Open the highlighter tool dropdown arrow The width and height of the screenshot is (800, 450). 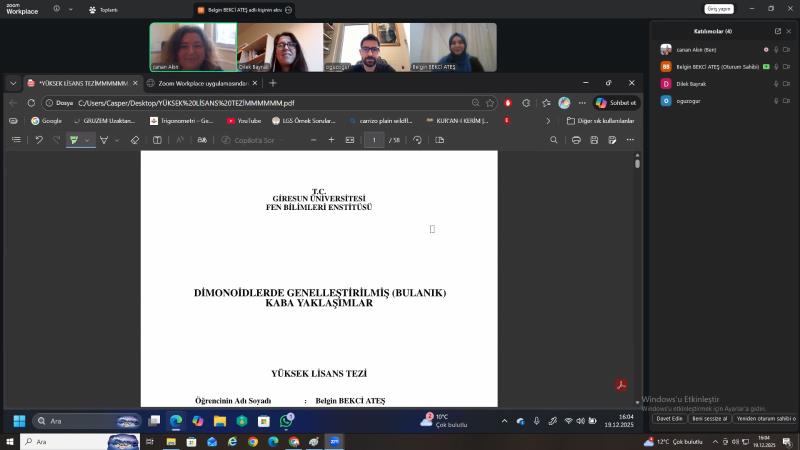[87, 140]
